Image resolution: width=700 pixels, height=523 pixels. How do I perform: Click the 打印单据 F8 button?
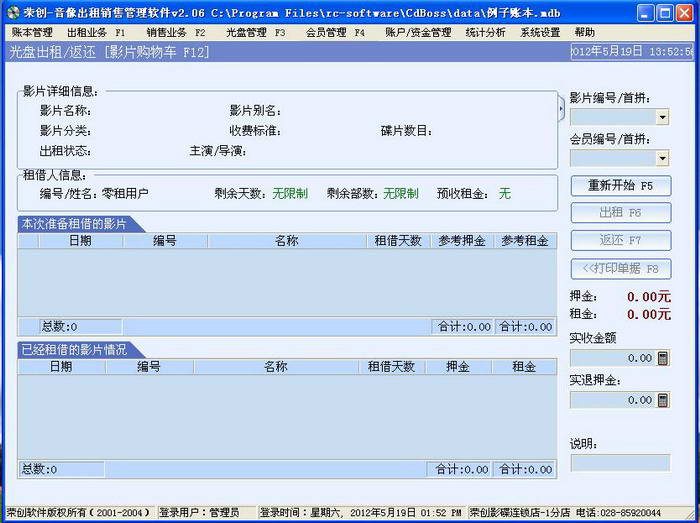pos(621,269)
